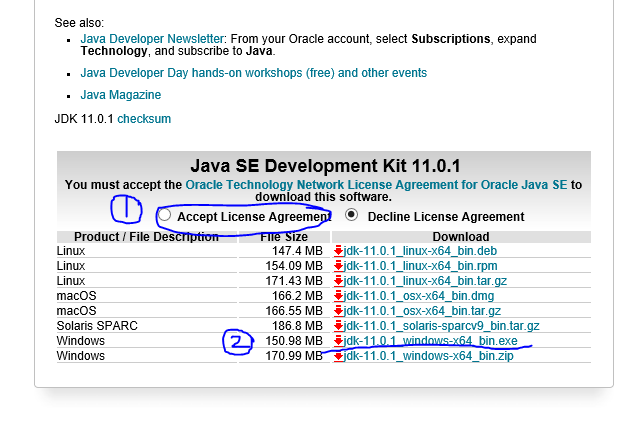628x427 pixels.
Task: Open the Java Magazine link
Action: click(x=121, y=95)
